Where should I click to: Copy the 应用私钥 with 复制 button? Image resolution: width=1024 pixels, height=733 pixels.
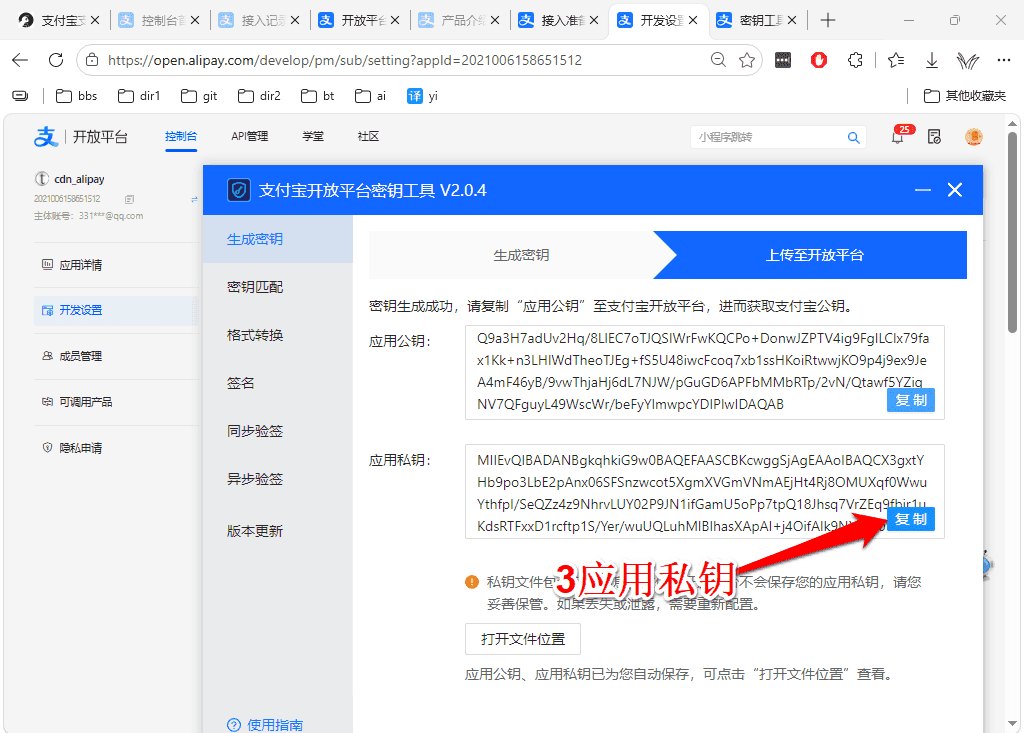pyautogui.click(x=911, y=519)
